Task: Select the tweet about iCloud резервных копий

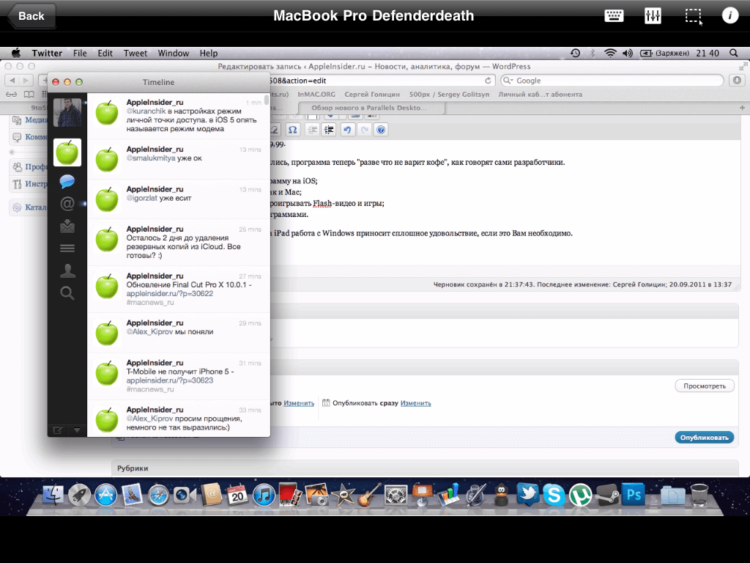Action: 178,242
